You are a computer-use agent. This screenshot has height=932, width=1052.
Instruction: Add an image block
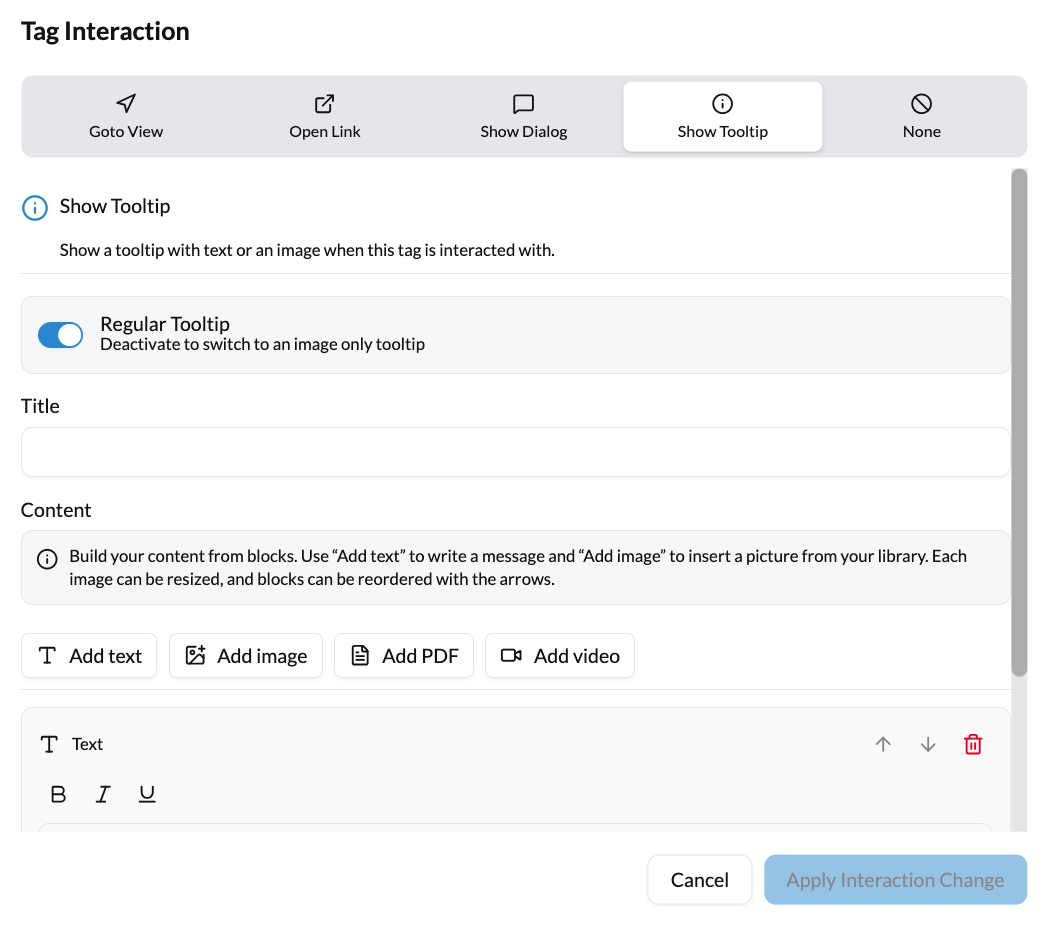[246, 656]
